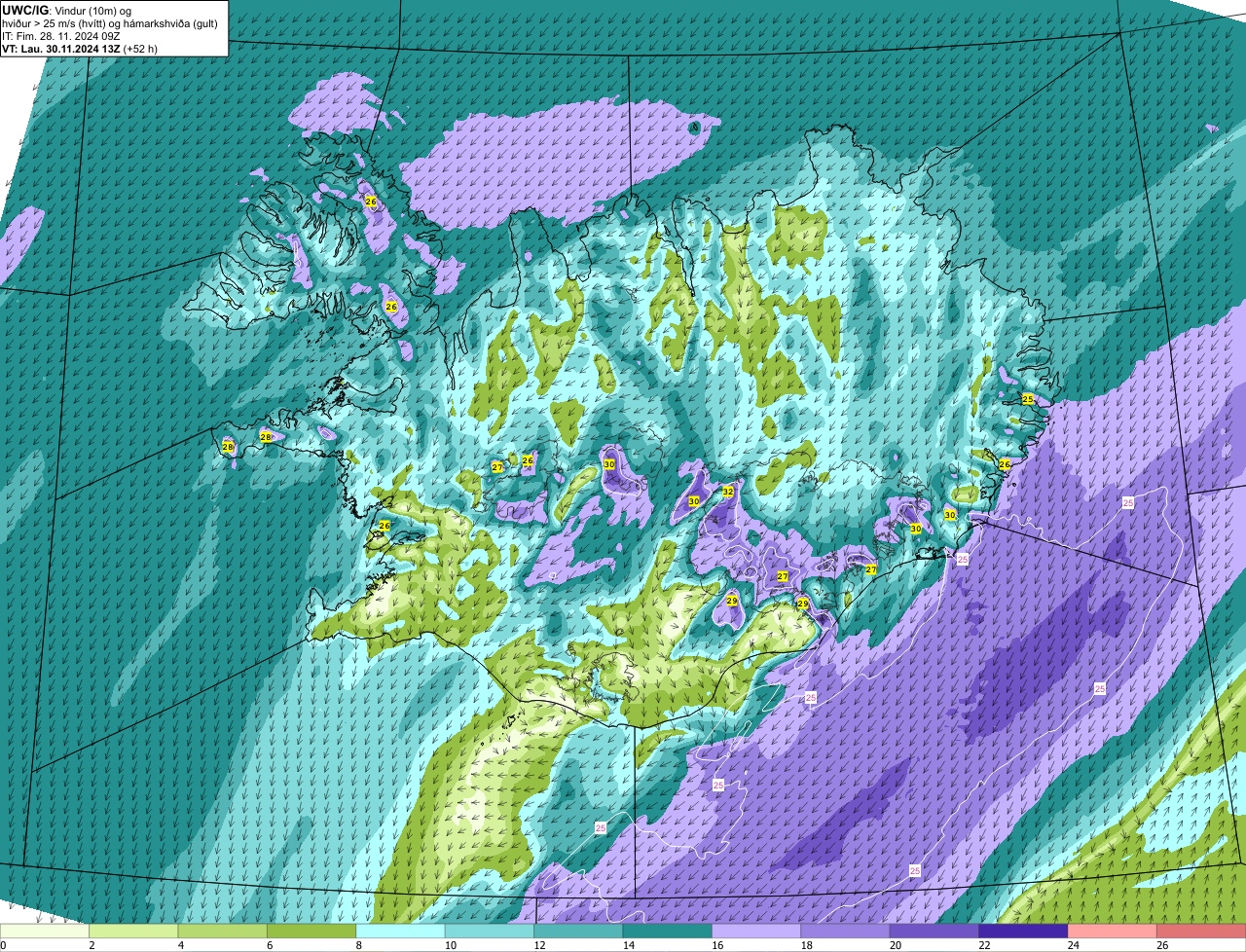Click the 22–24 m/s dark indigo swatch
Viewport: 1246px width, 952px height.
coord(1024,931)
